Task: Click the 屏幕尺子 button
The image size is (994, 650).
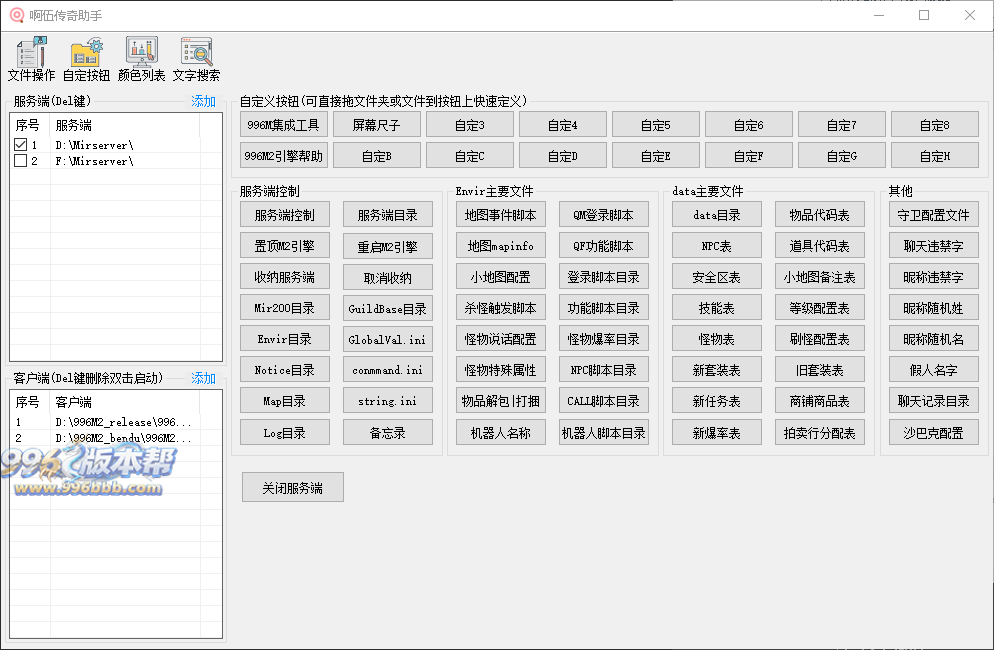Action: point(377,125)
